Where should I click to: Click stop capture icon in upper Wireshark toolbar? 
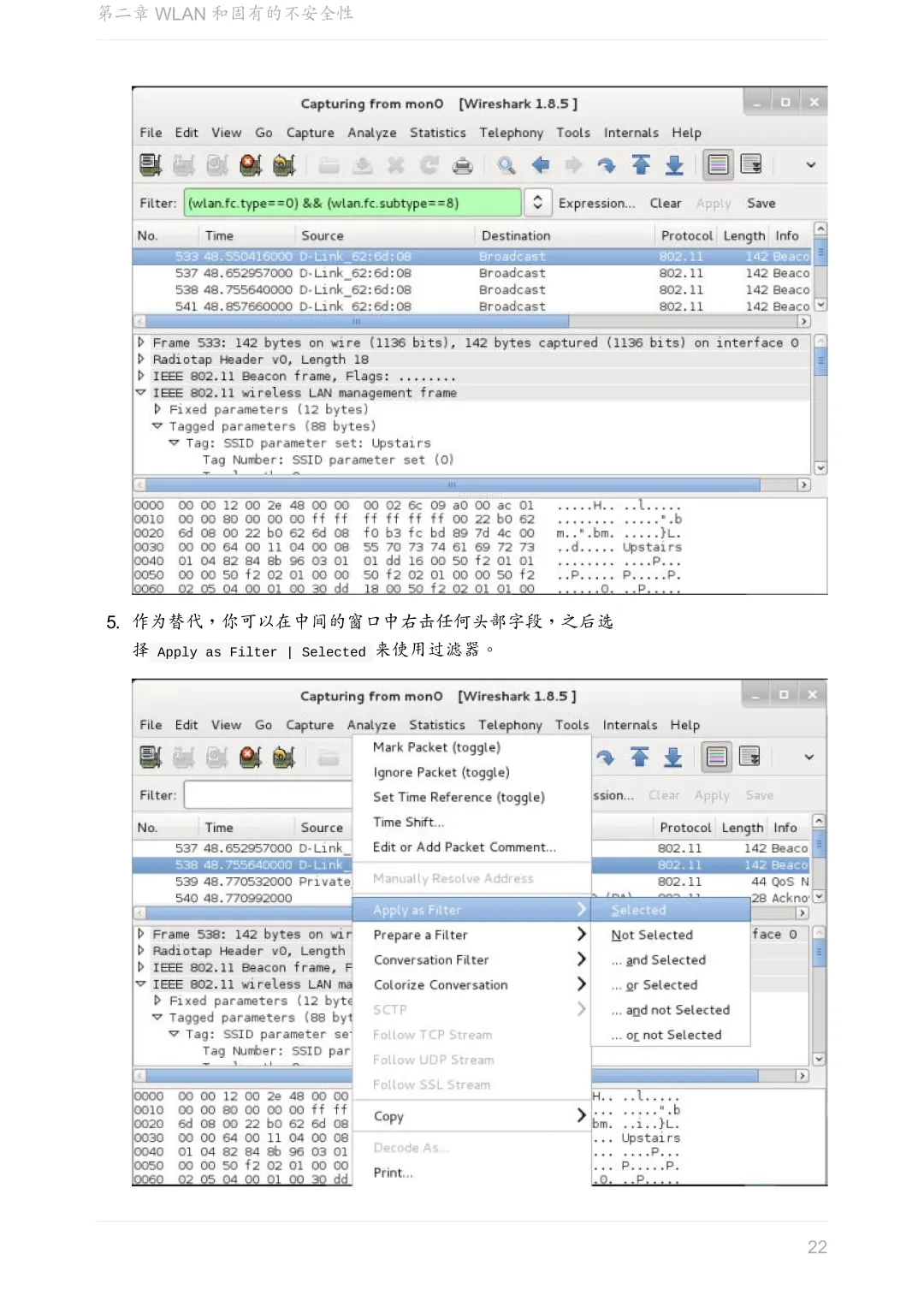coord(251,164)
